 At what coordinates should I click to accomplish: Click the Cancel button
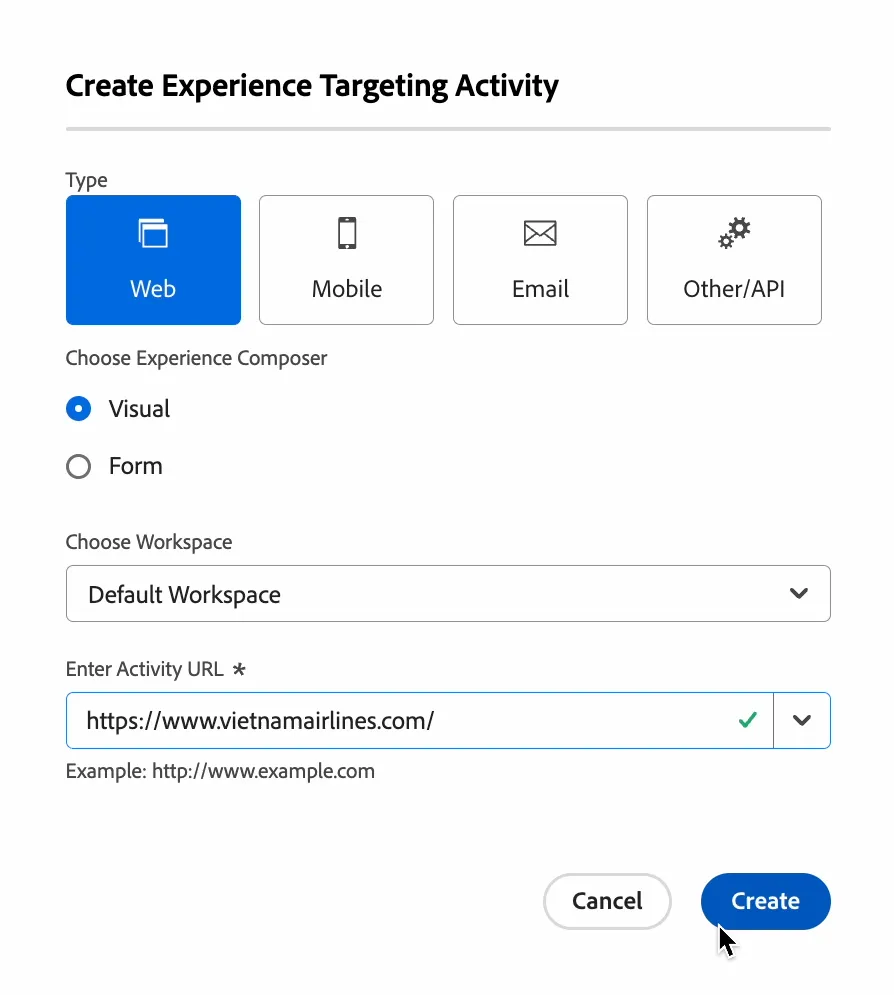tap(607, 901)
